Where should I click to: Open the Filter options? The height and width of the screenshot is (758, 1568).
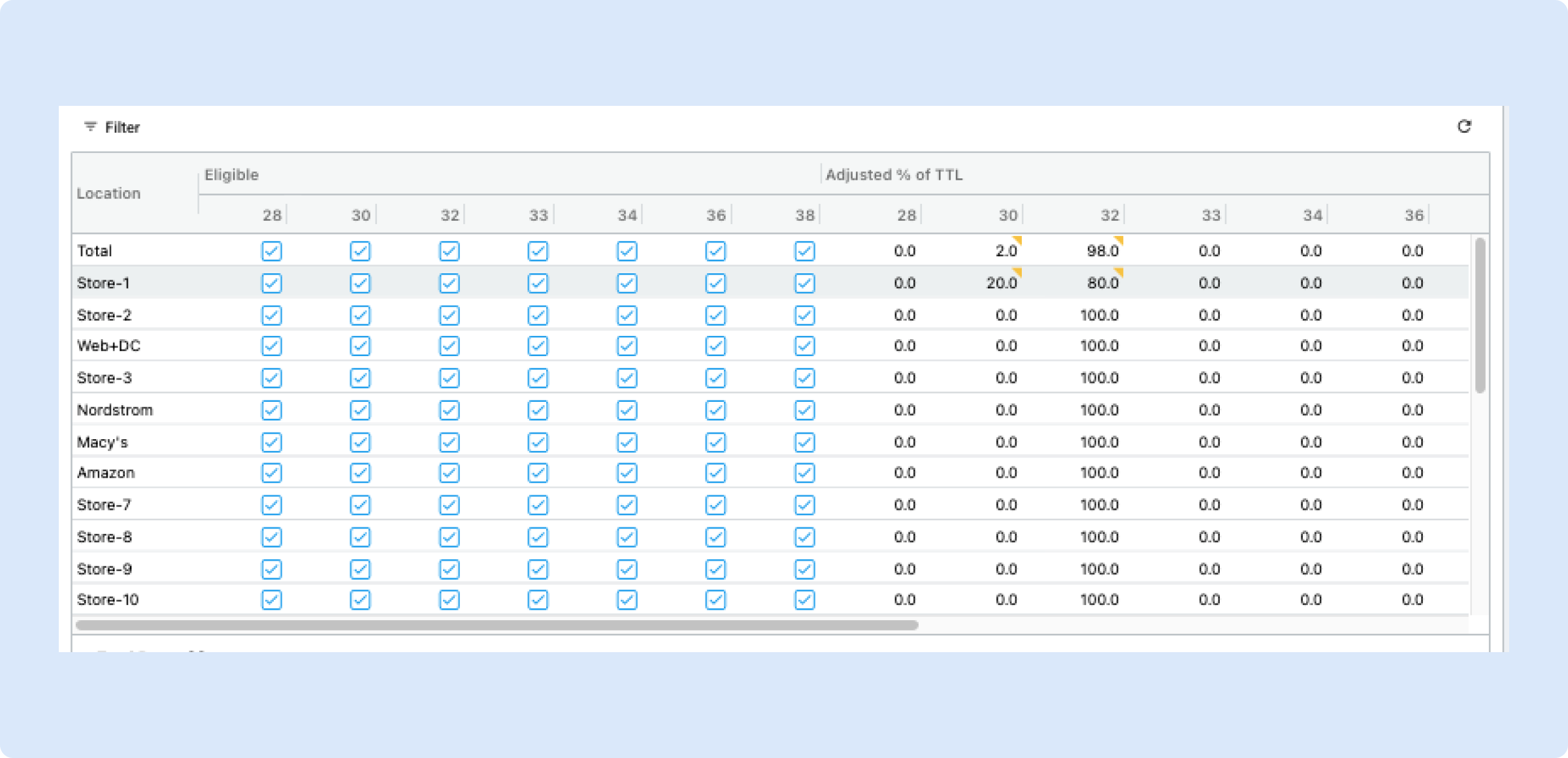122,127
